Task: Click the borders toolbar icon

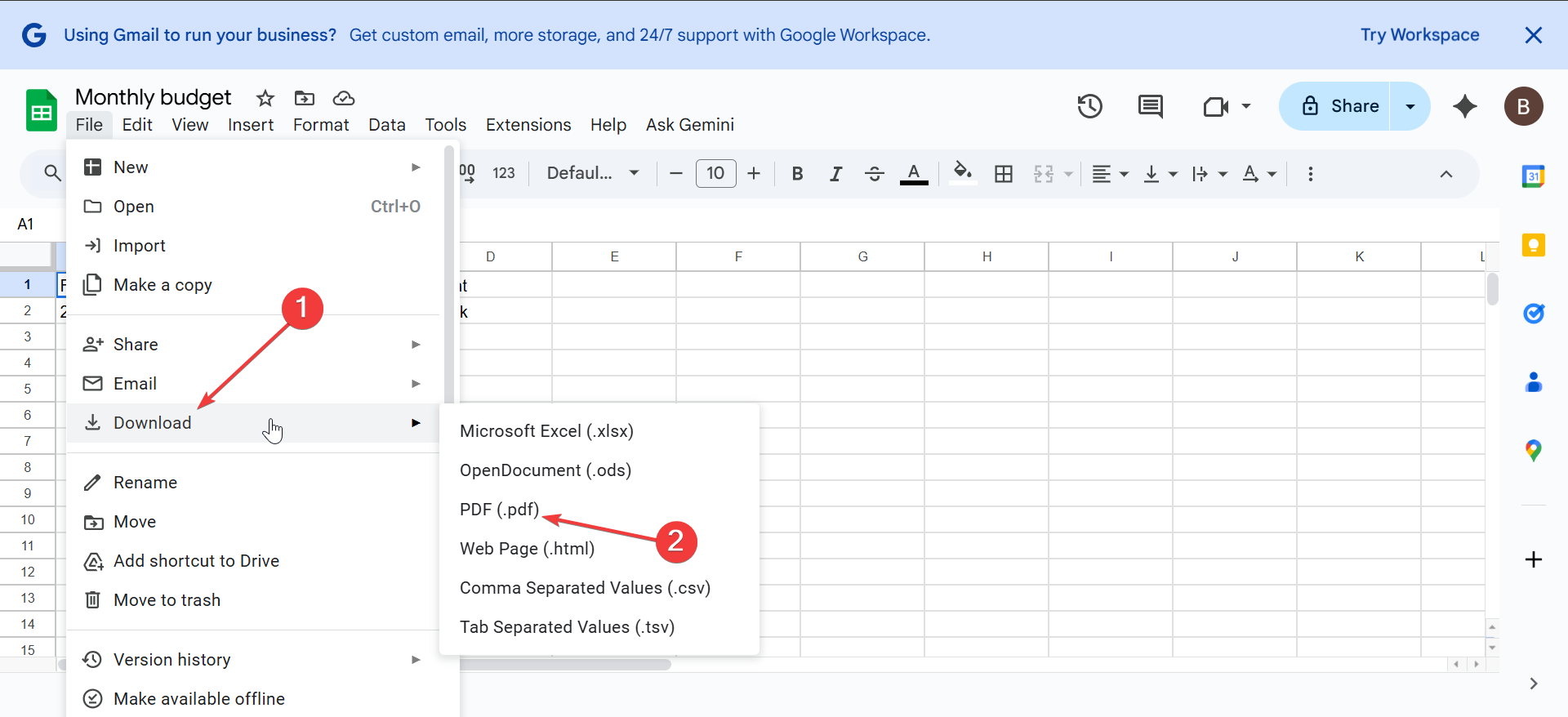Action: pyautogui.click(x=1003, y=174)
